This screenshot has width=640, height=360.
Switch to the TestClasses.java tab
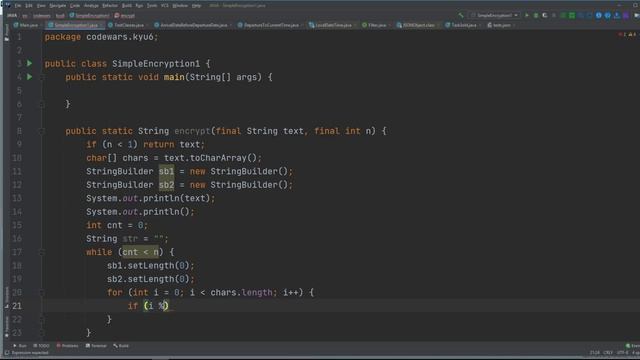click(x=126, y=25)
